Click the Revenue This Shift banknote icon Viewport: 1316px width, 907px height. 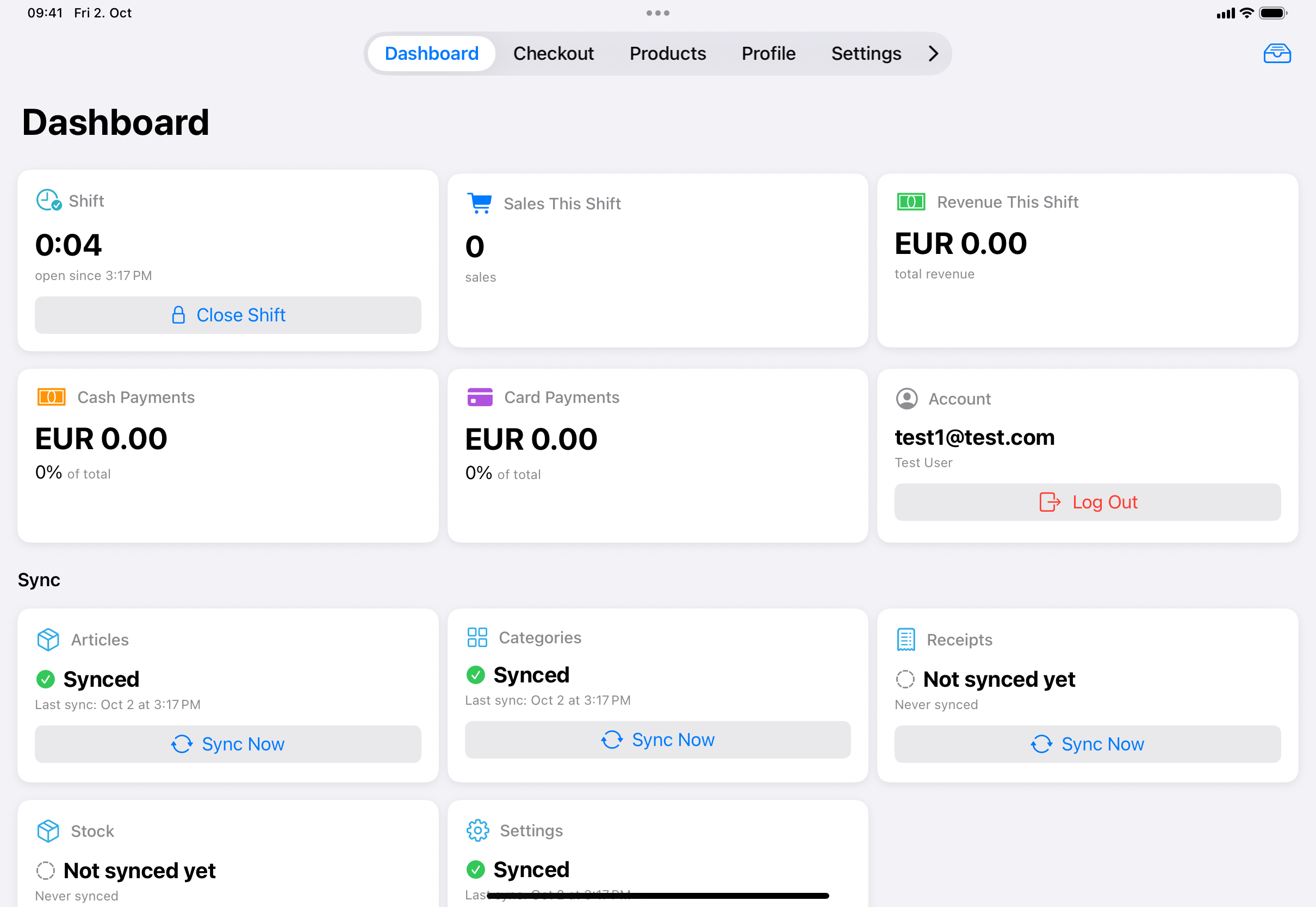coord(911,202)
